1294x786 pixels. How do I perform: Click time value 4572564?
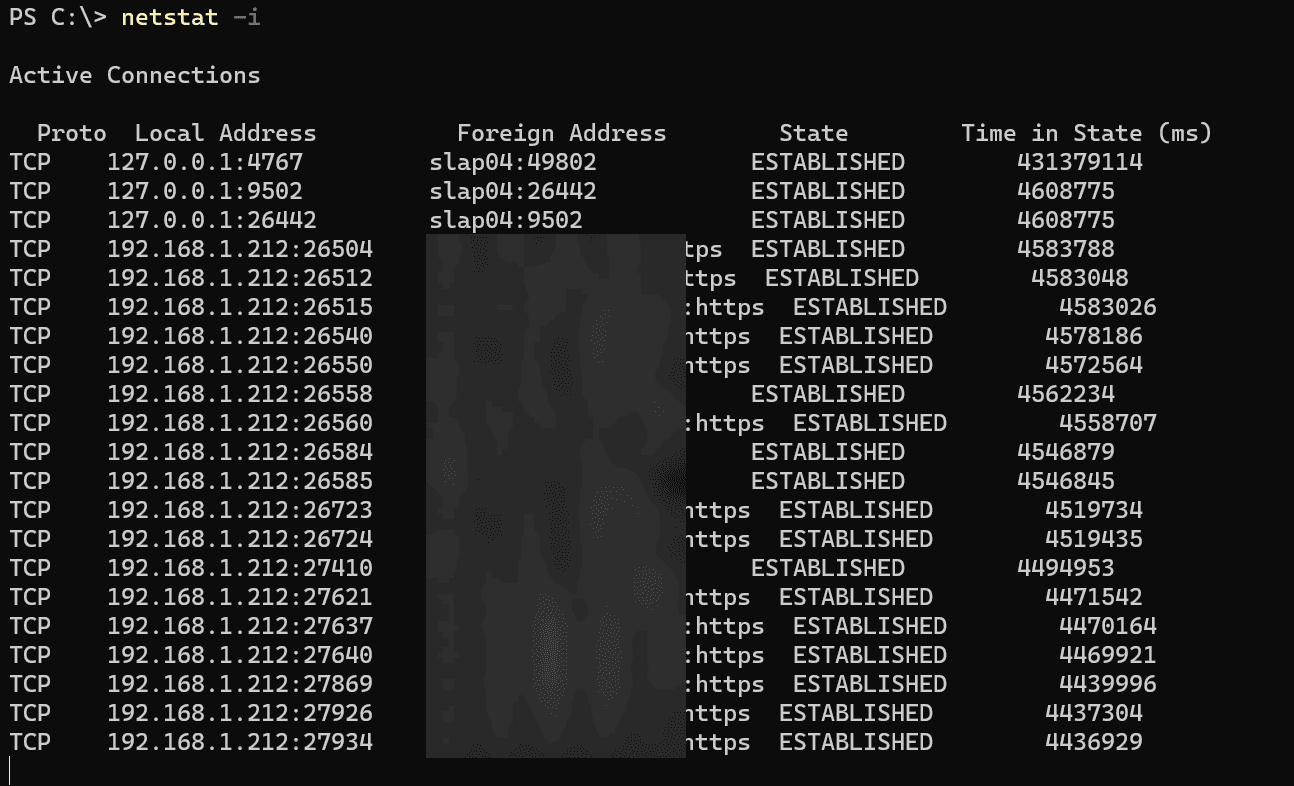coord(1094,365)
